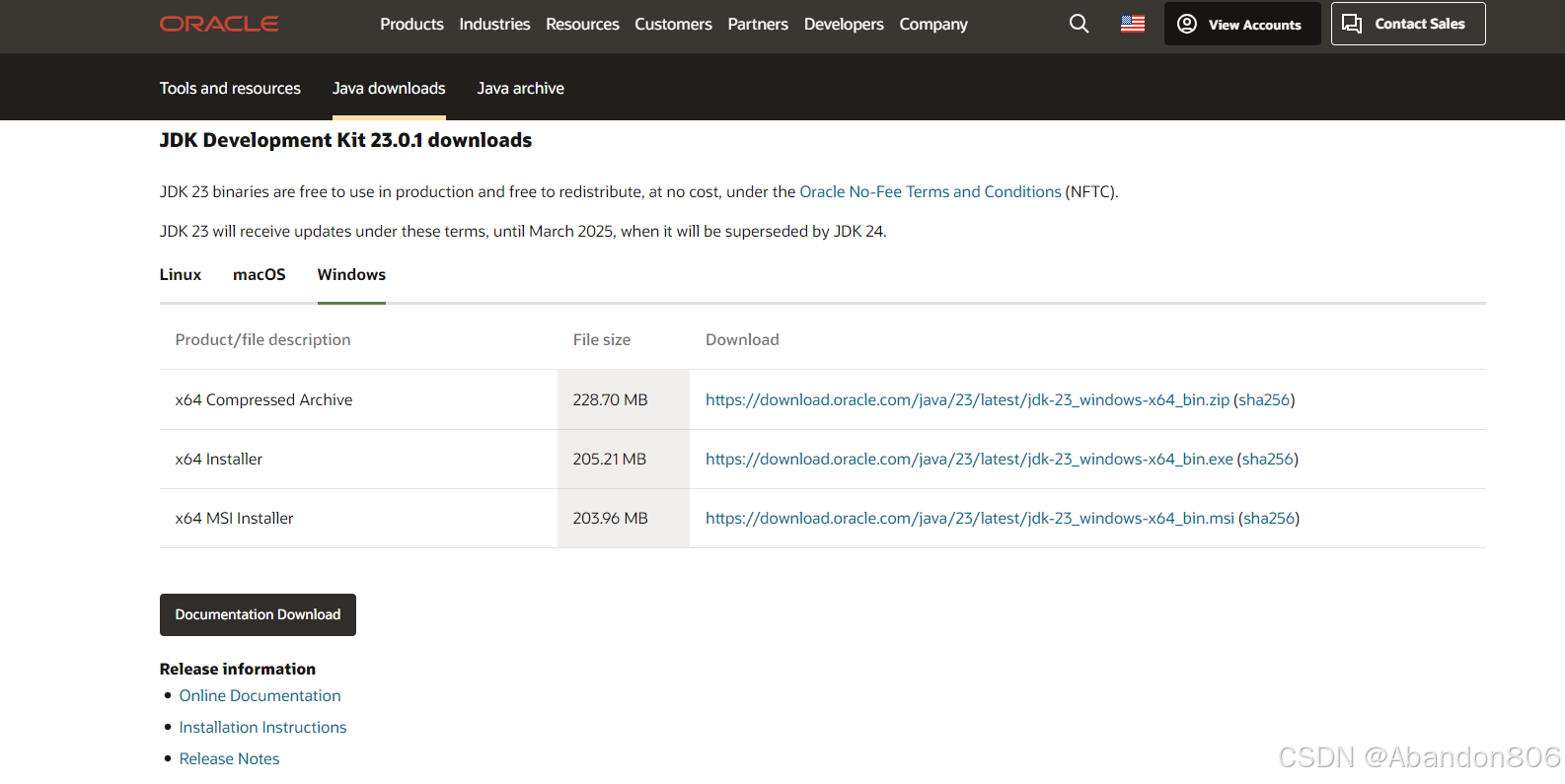Open the Installation Instructions link
The image size is (1565, 784).
pos(262,727)
